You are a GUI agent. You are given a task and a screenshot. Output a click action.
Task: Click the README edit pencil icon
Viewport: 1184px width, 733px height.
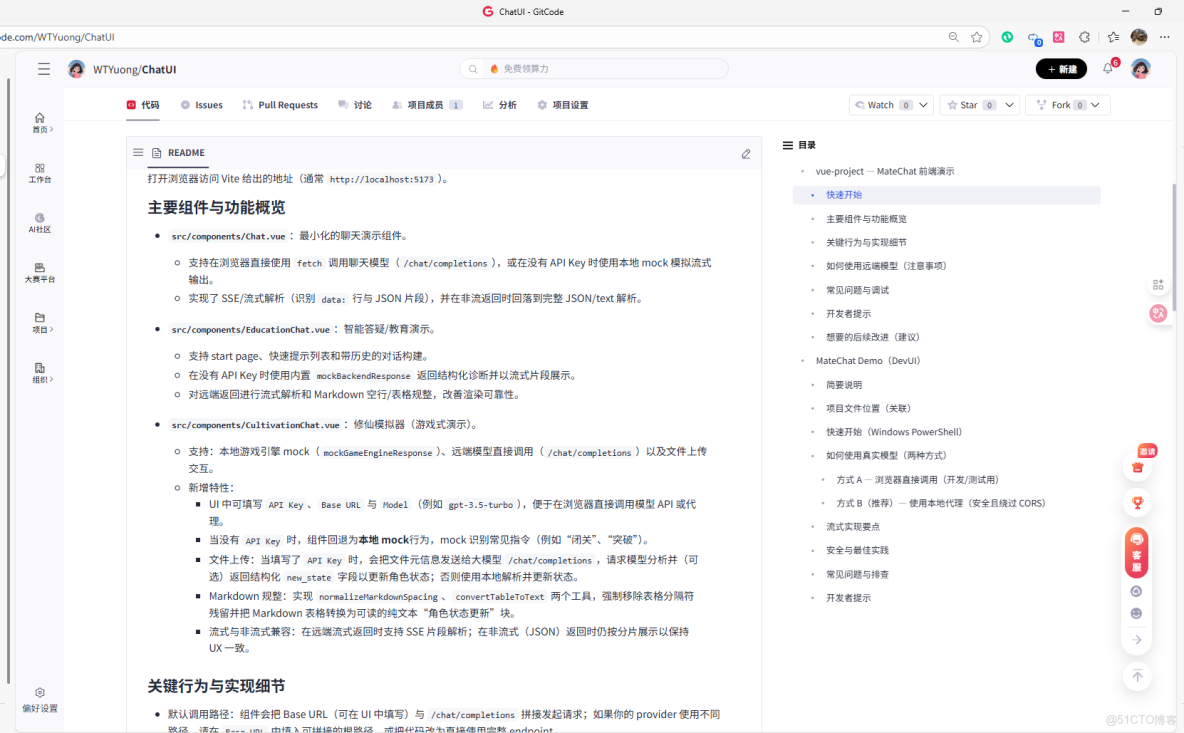745,154
